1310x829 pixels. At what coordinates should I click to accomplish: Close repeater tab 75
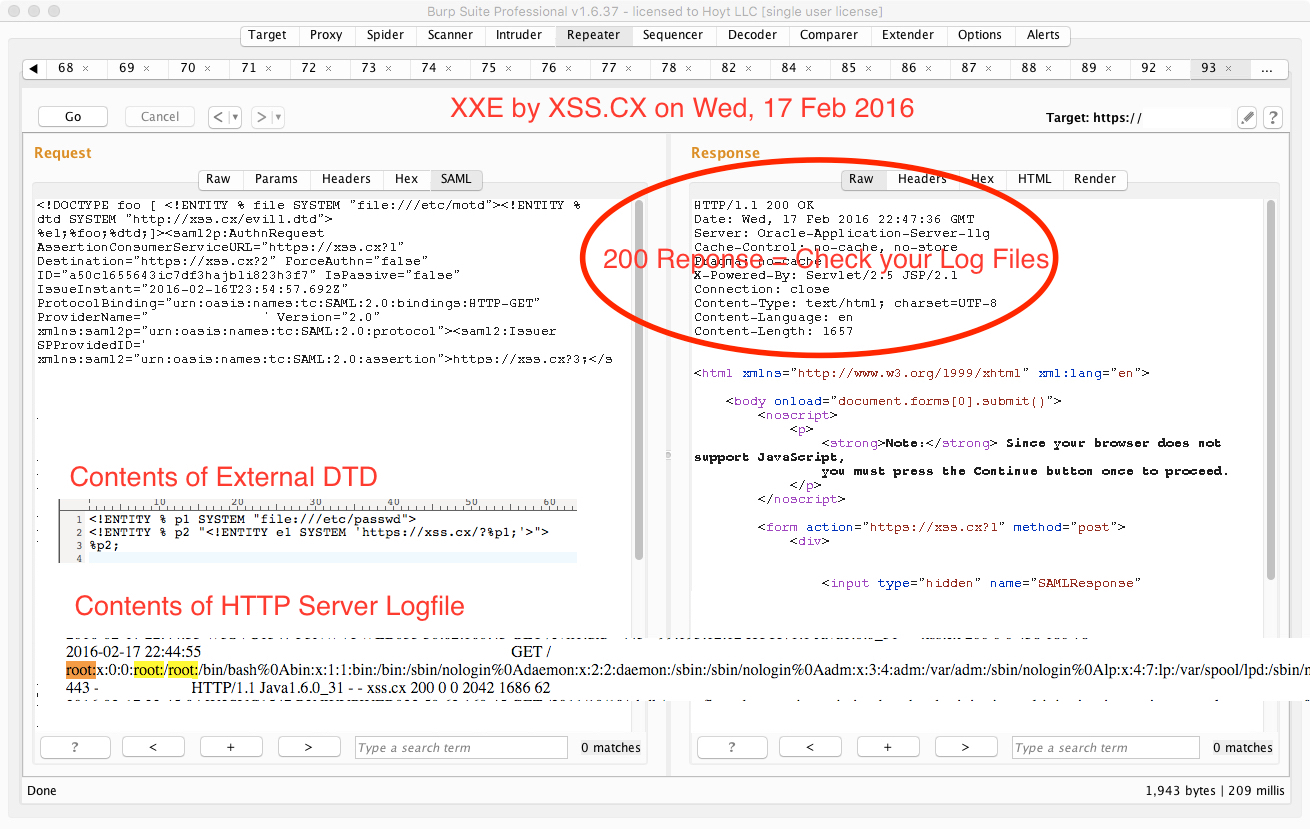pos(508,69)
